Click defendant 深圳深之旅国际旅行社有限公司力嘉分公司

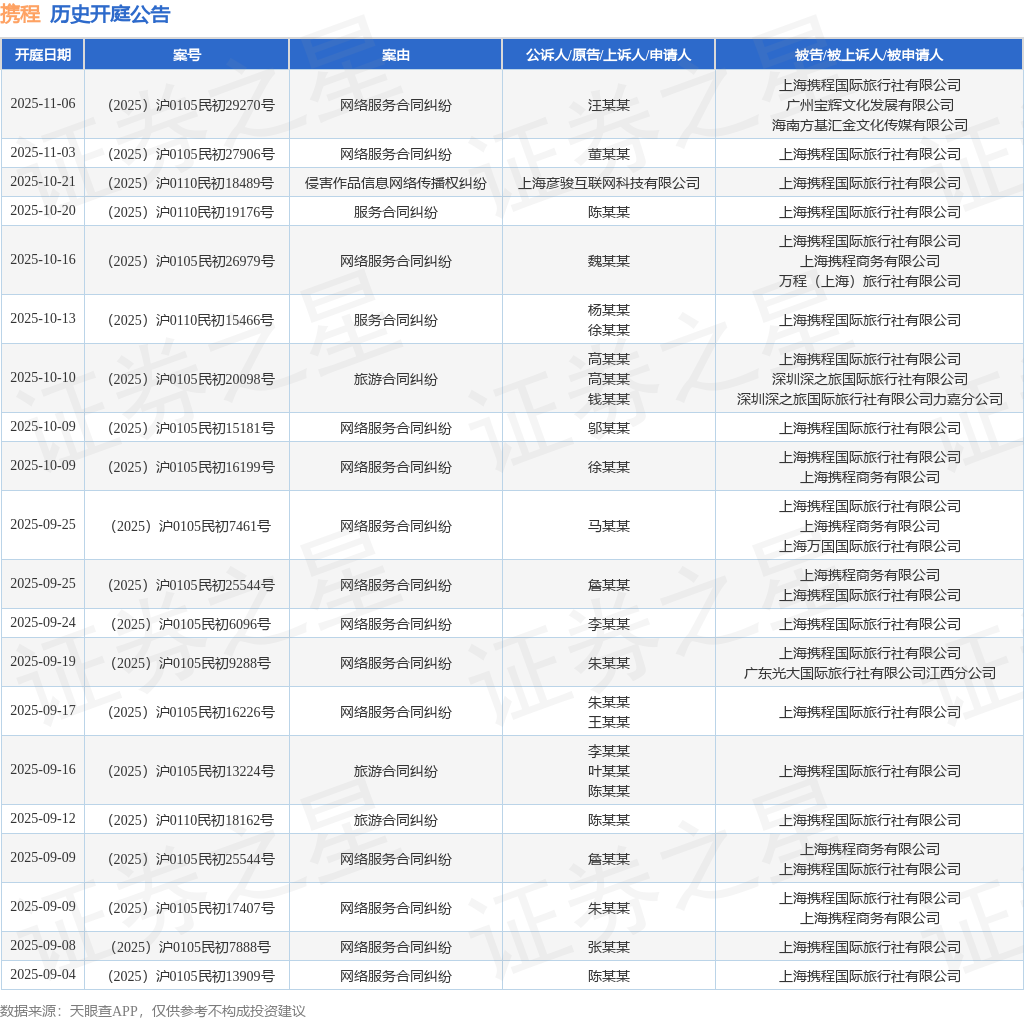(x=870, y=399)
